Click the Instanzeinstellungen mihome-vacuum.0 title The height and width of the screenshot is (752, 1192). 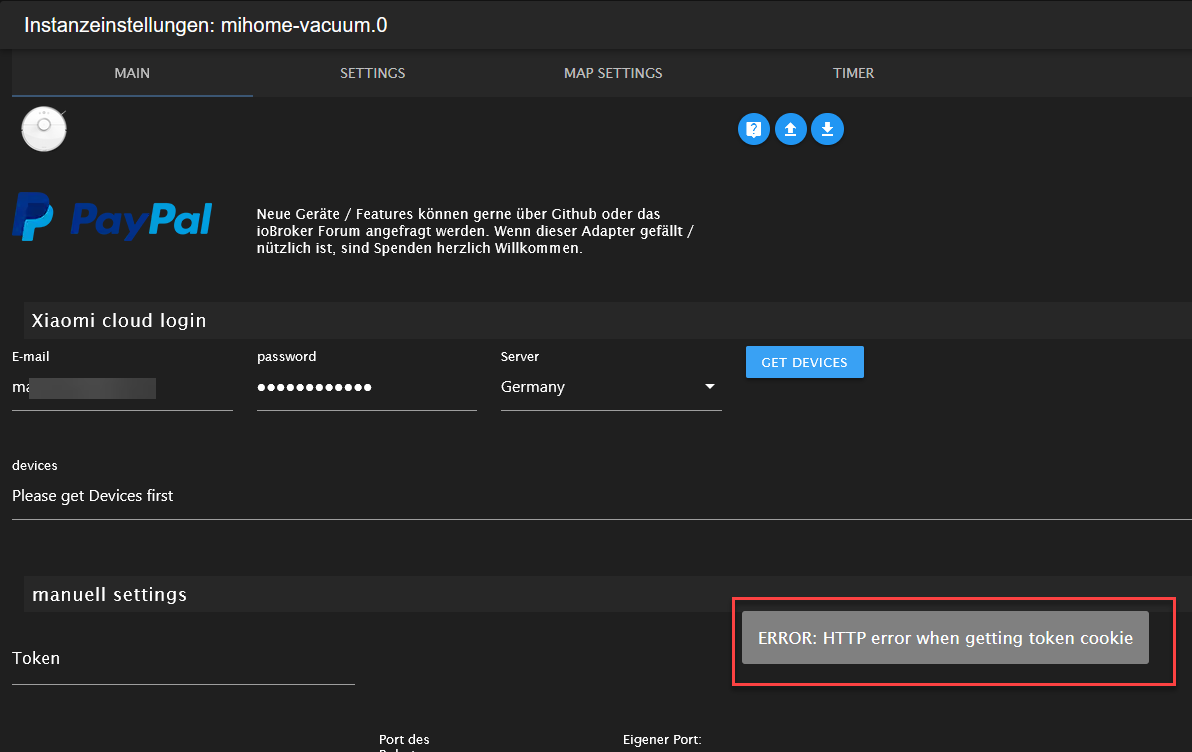[x=206, y=25]
